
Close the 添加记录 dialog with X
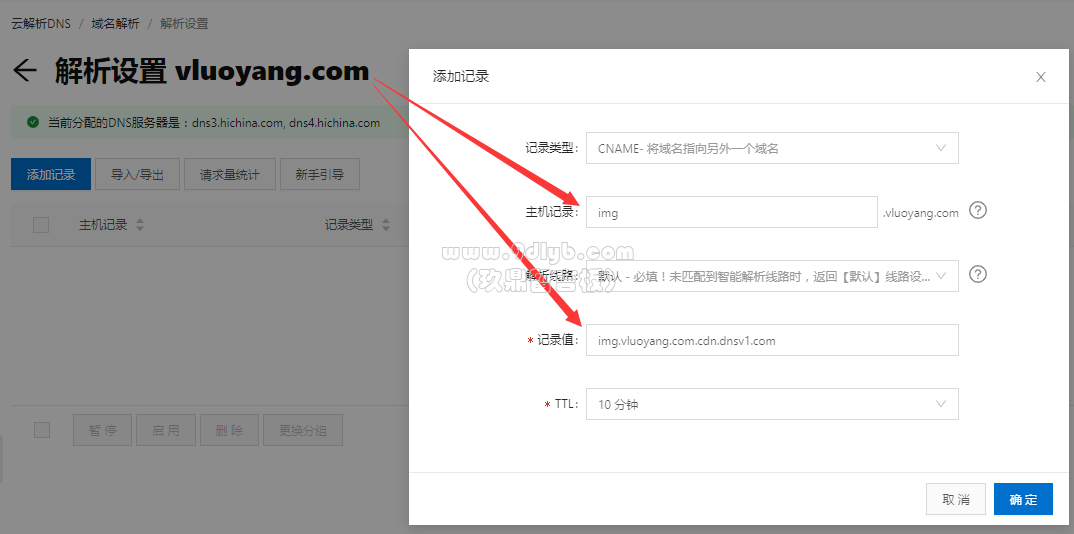pyautogui.click(x=1040, y=77)
